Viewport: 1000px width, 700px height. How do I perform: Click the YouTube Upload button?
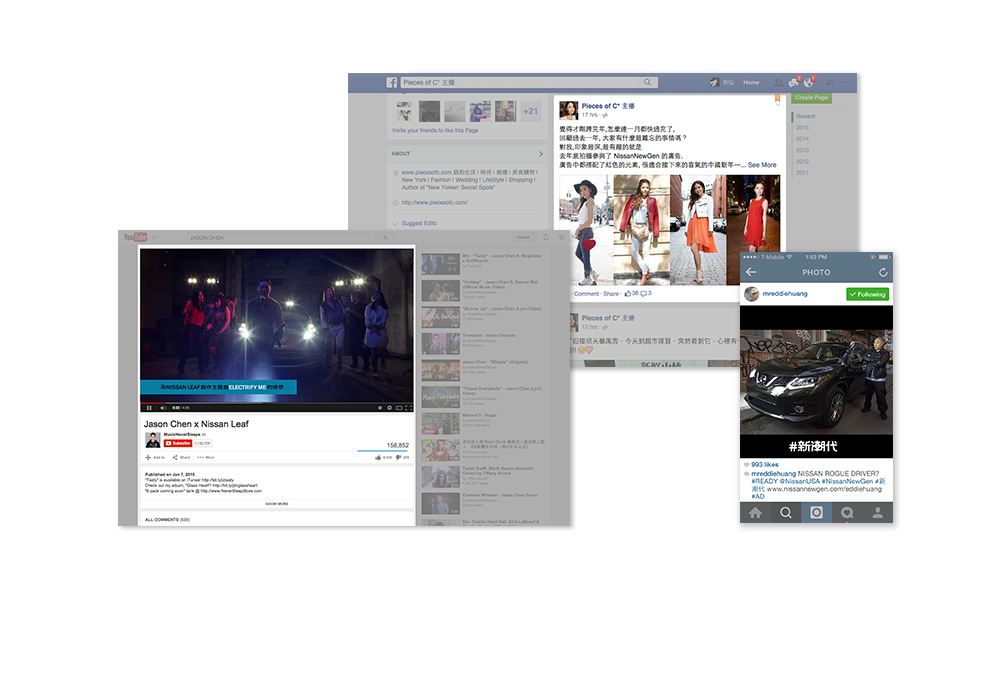coord(524,237)
